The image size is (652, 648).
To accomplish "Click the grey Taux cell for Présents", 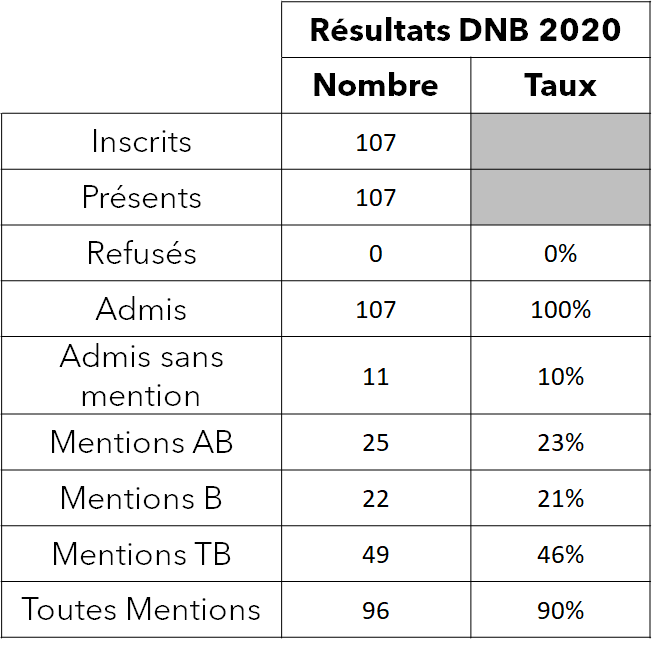I will tap(560, 197).
